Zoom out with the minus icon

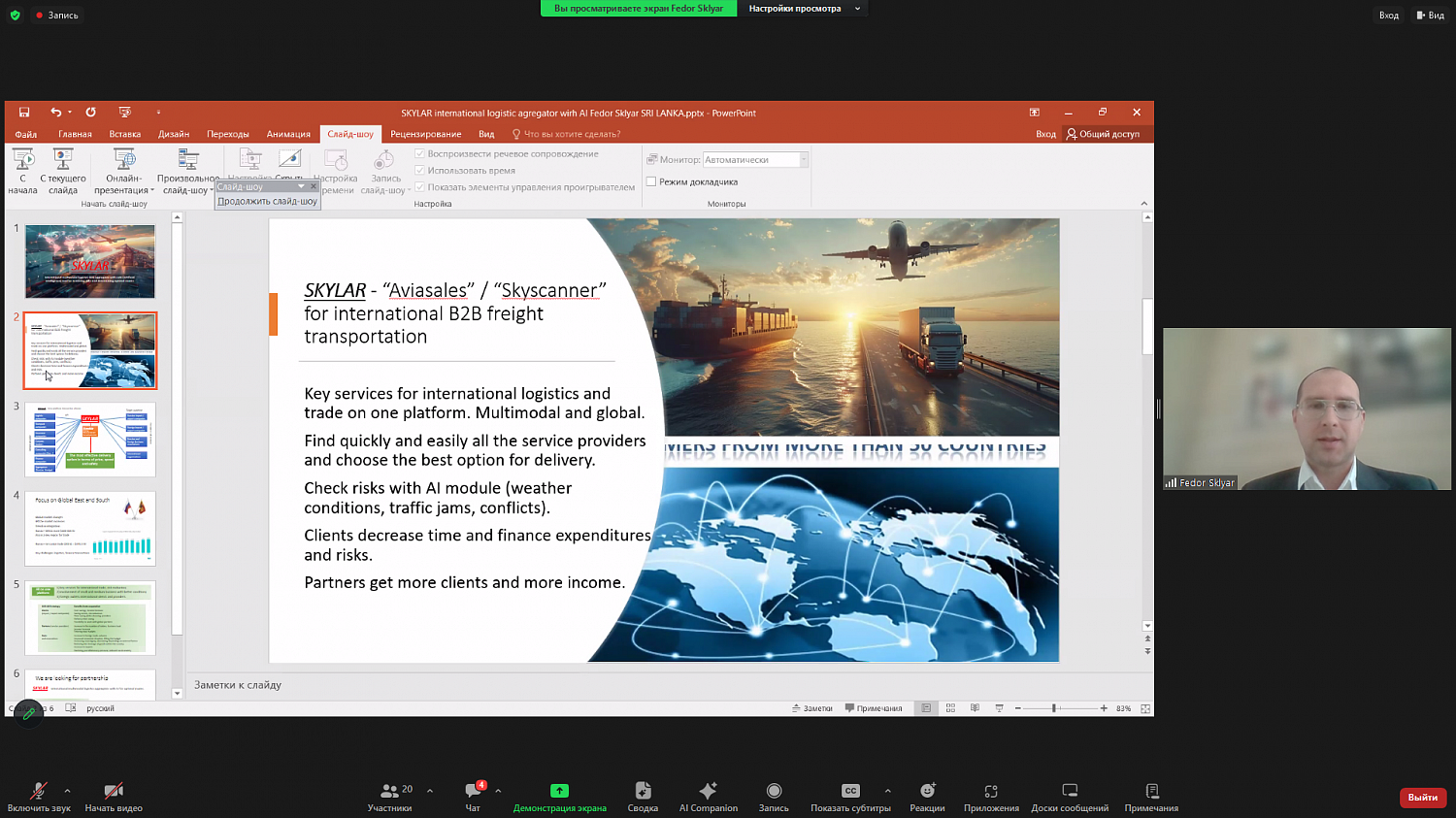pyautogui.click(x=1017, y=708)
